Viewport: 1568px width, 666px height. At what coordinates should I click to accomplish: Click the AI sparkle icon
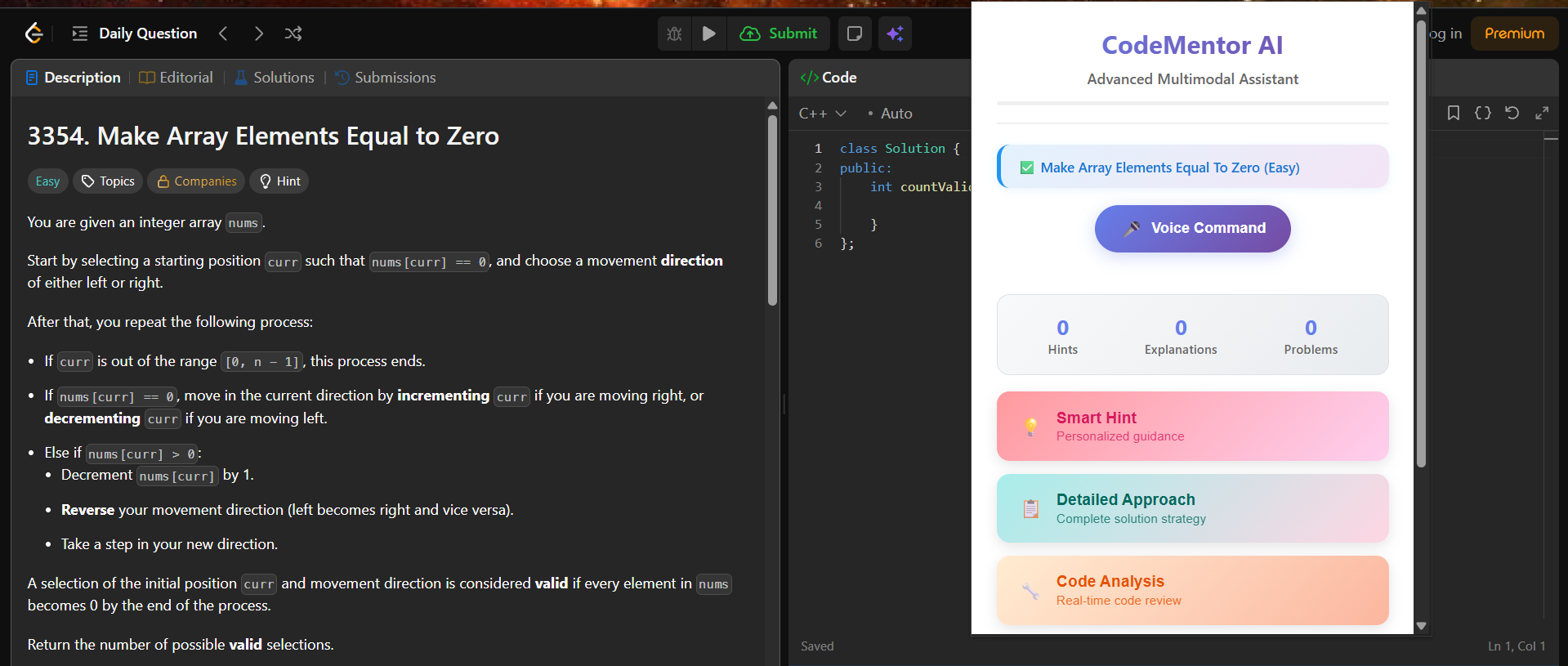896,34
